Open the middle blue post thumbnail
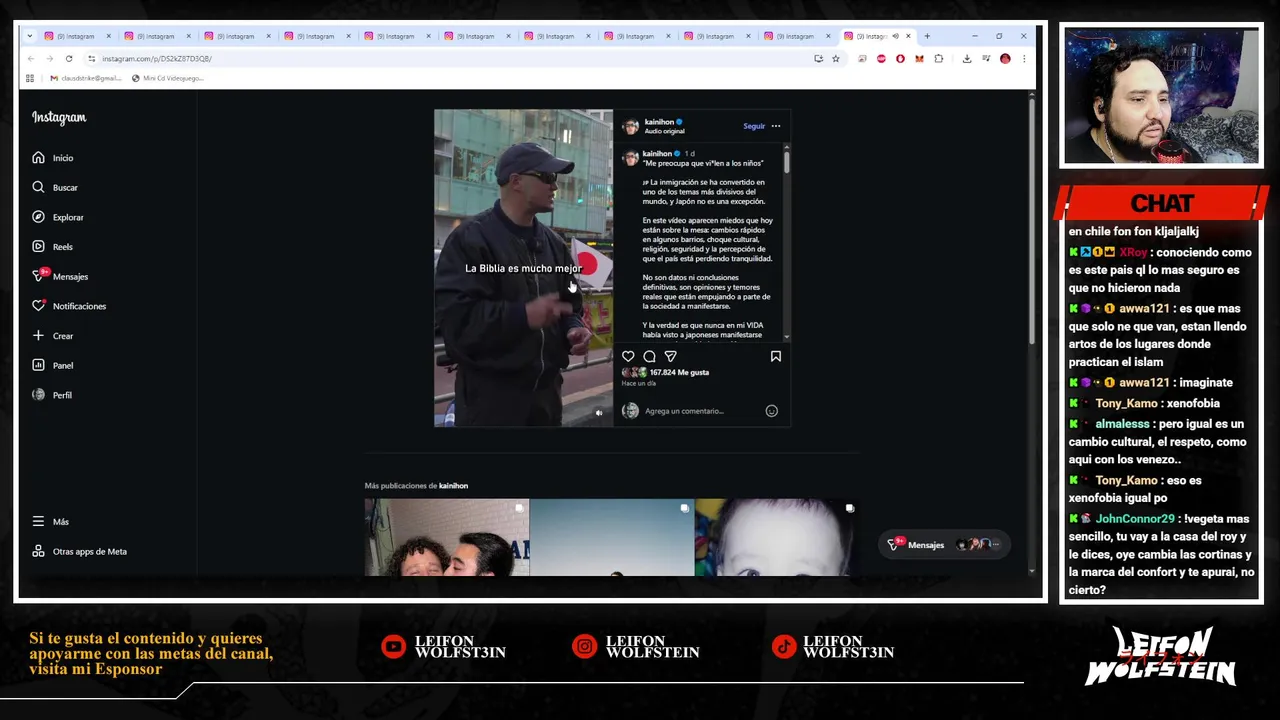The width and height of the screenshot is (1280, 720). coord(612,537)
